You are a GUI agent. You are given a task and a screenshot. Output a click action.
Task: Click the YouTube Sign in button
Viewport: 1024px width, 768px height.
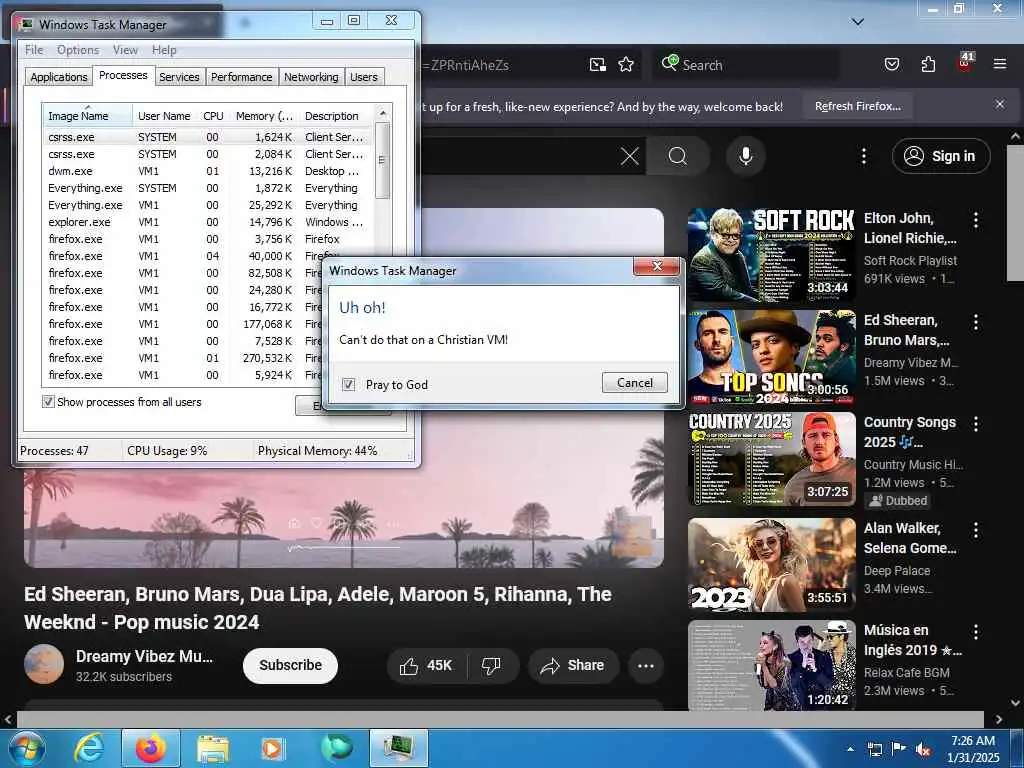tap(941, 156)
